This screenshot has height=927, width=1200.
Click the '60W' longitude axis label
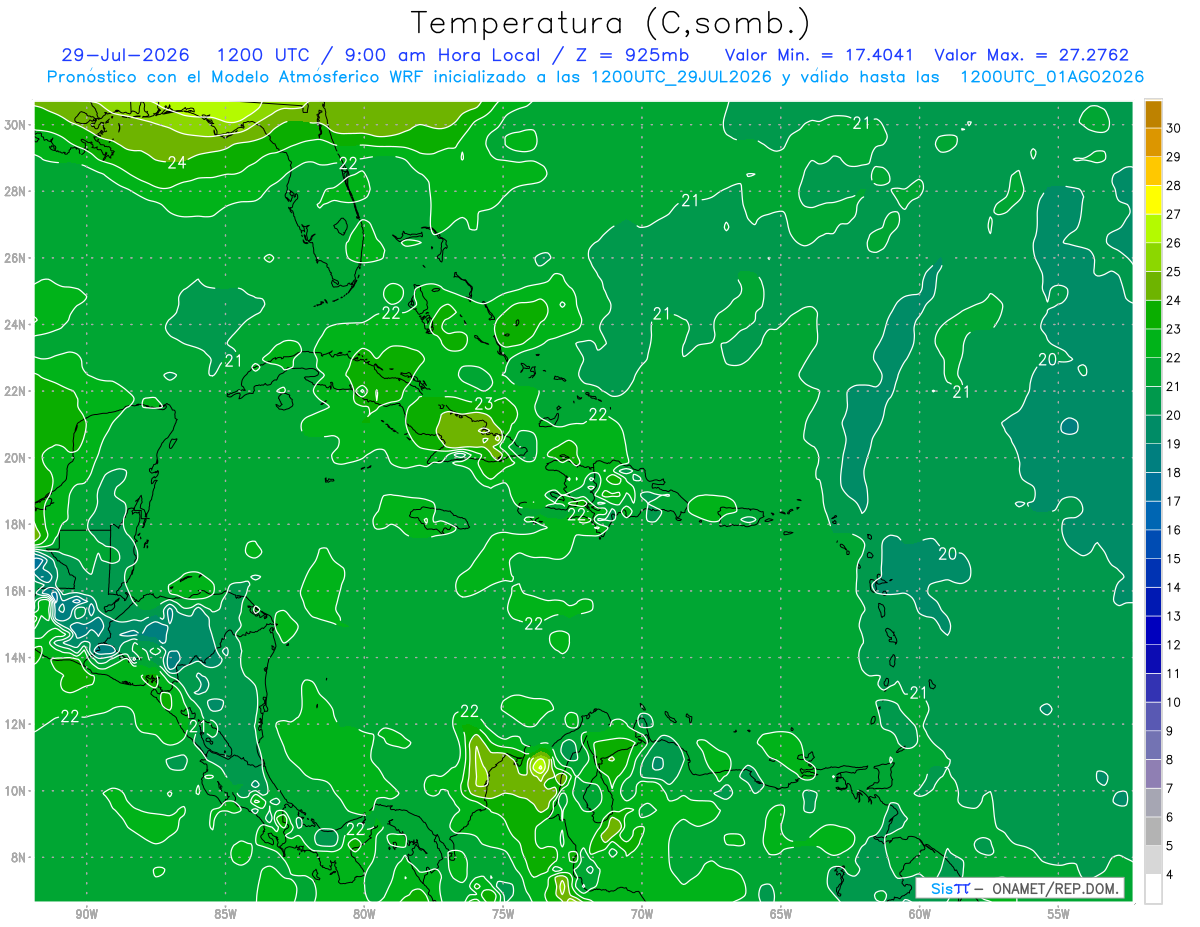[x=921, y=914]
